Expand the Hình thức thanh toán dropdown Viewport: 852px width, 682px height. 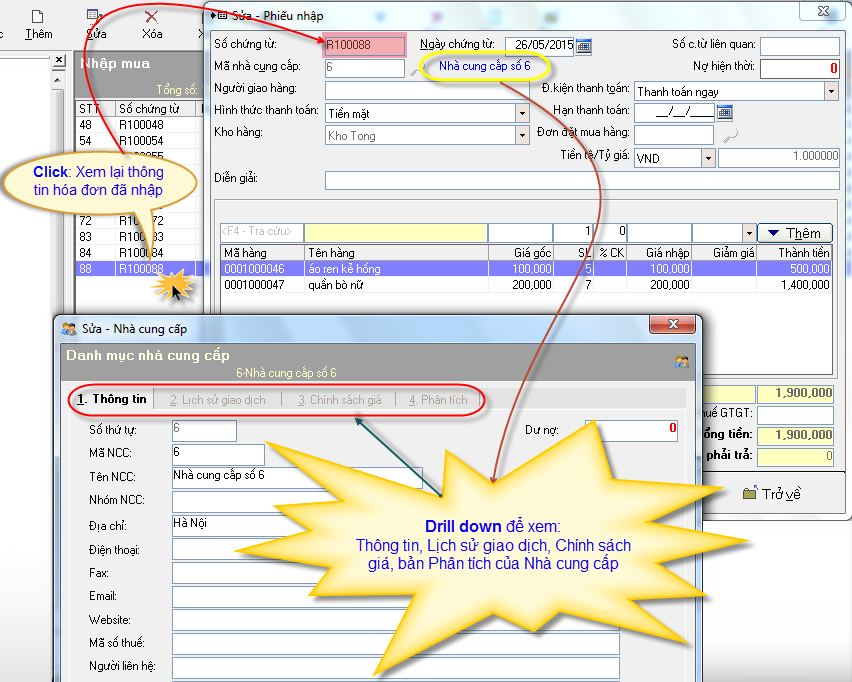522,113
